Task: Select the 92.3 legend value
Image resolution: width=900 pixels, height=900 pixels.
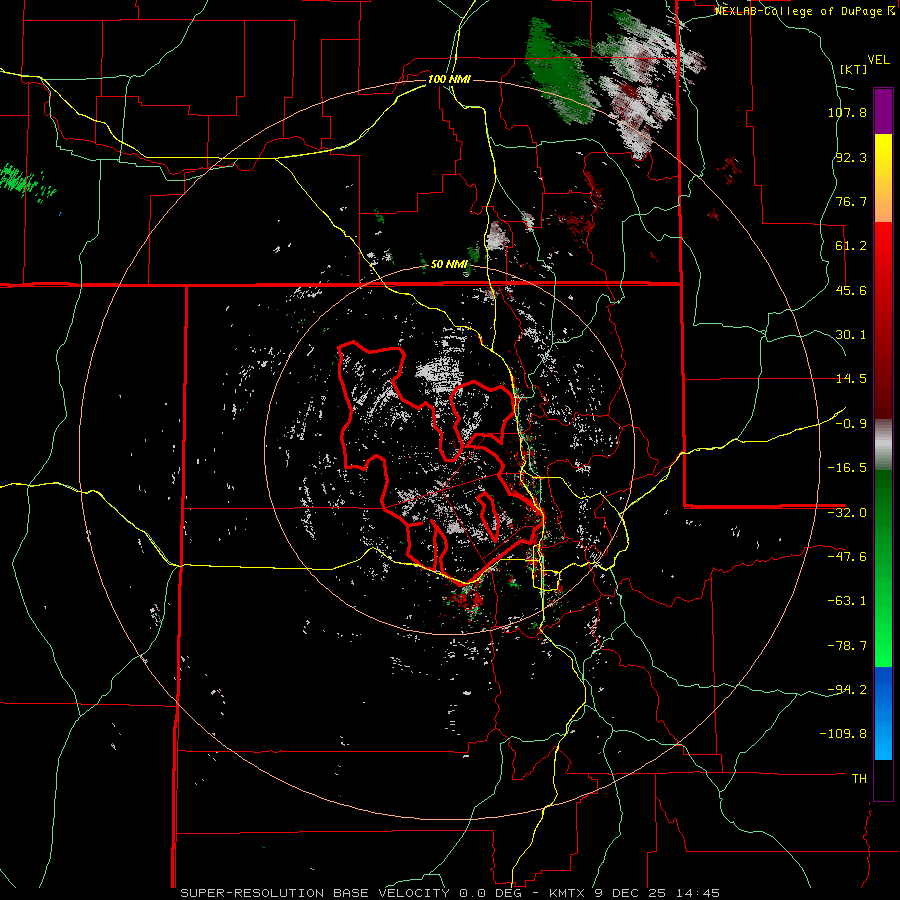Action: coord(851,157)
